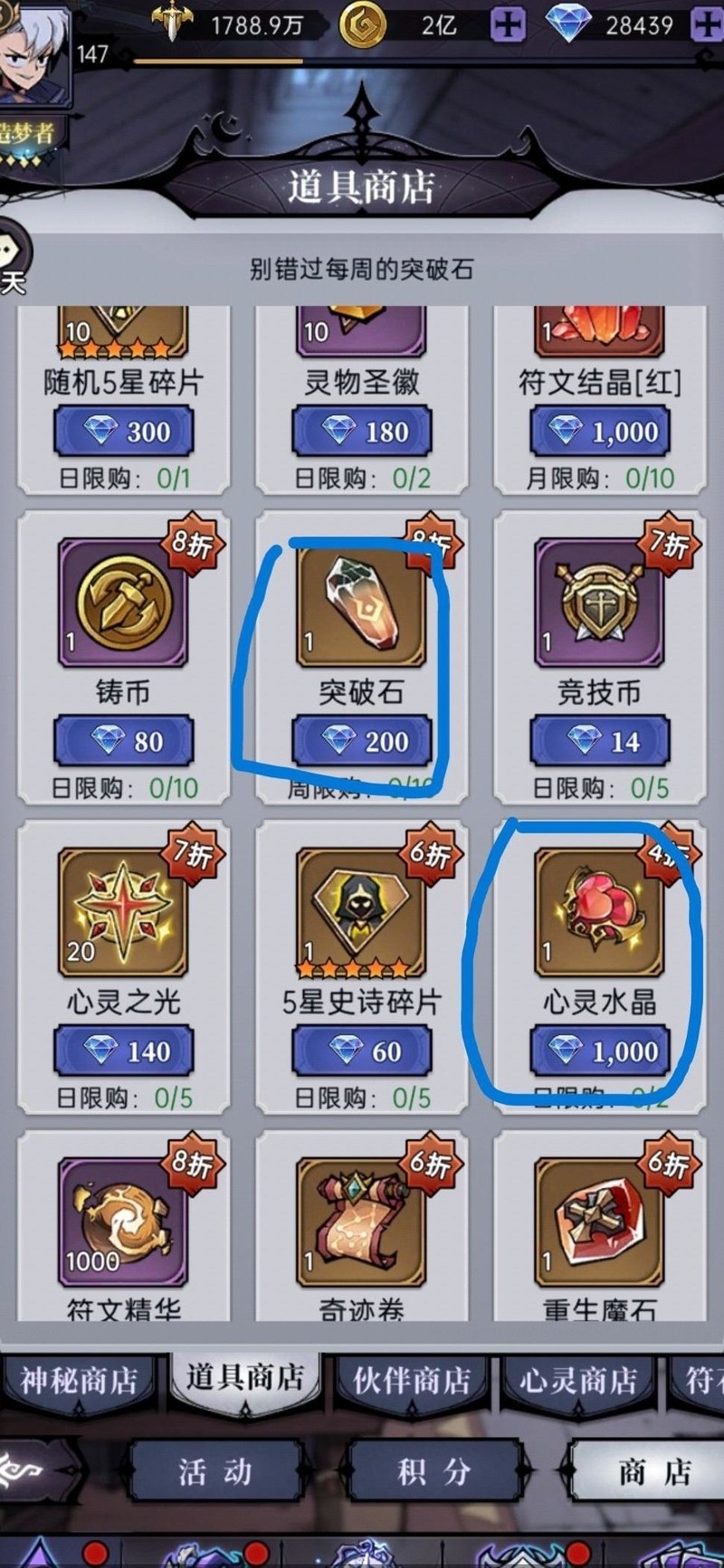Open the 积分 points menu

[x=433, y=1472]
